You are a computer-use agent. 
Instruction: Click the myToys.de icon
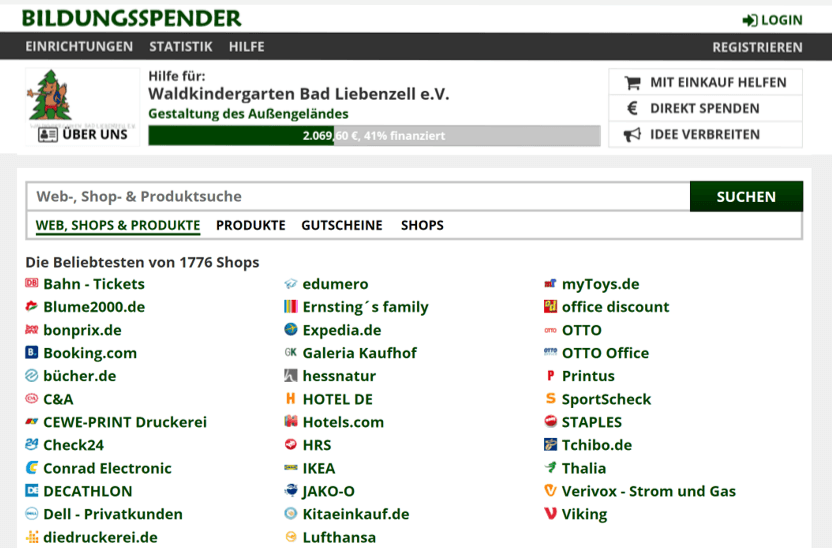point(550,284)
